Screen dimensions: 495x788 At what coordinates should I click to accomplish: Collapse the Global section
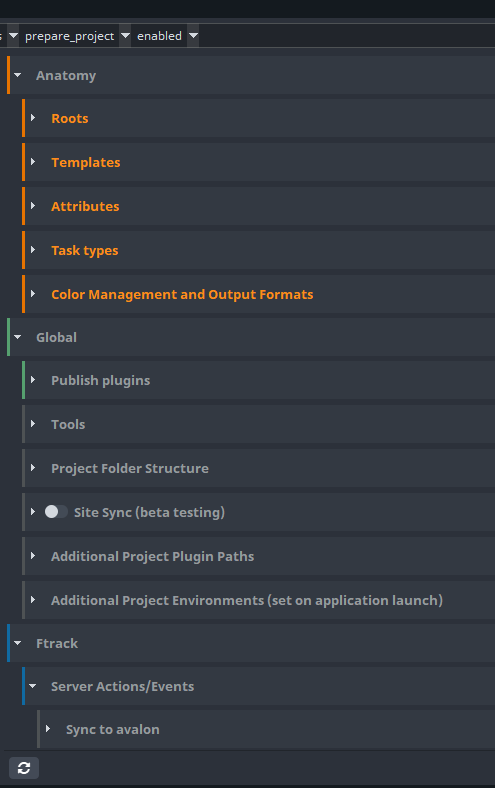[x=18, y=337]
